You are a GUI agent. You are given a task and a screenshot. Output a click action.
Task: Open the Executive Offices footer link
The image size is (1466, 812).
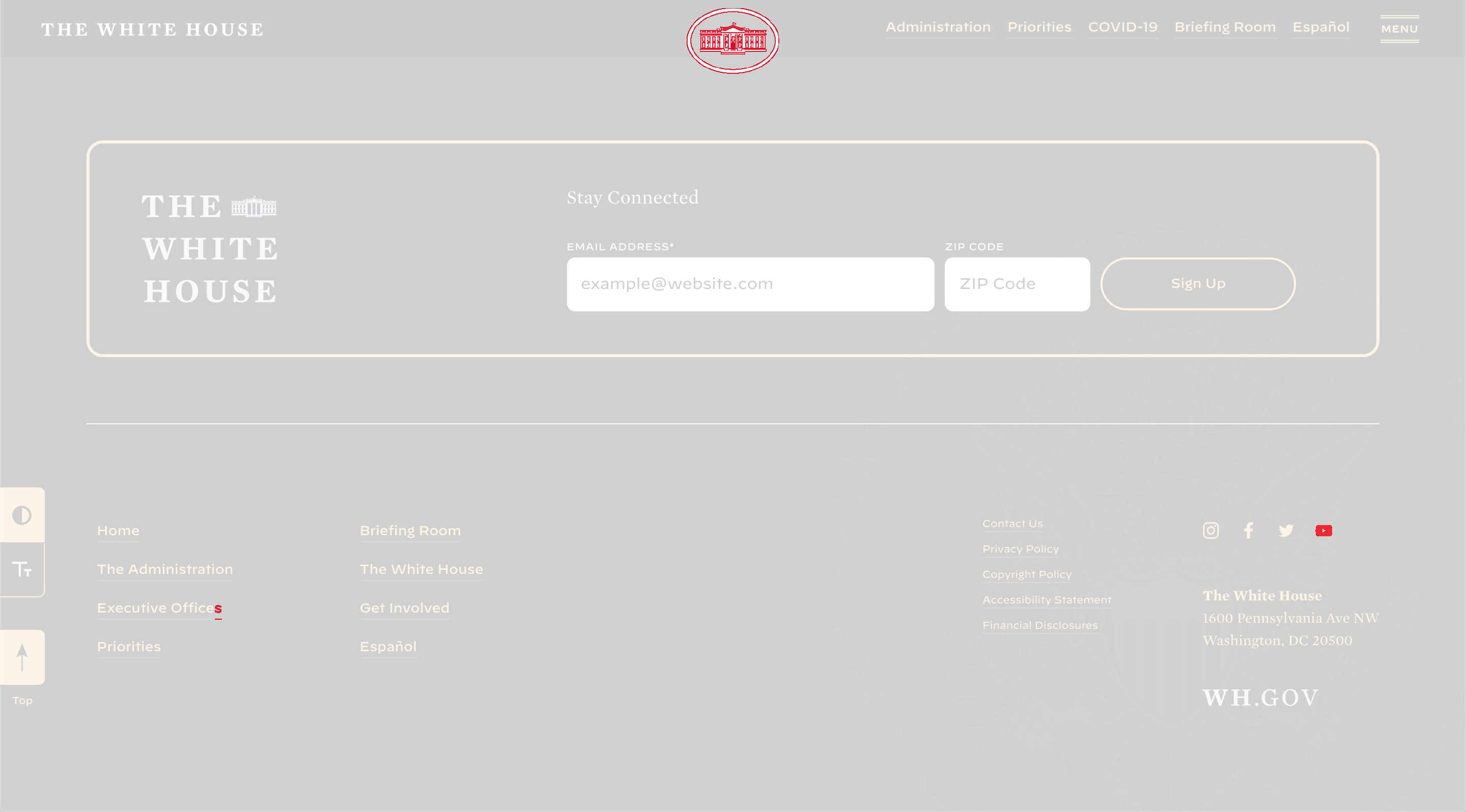coord(159,608)
